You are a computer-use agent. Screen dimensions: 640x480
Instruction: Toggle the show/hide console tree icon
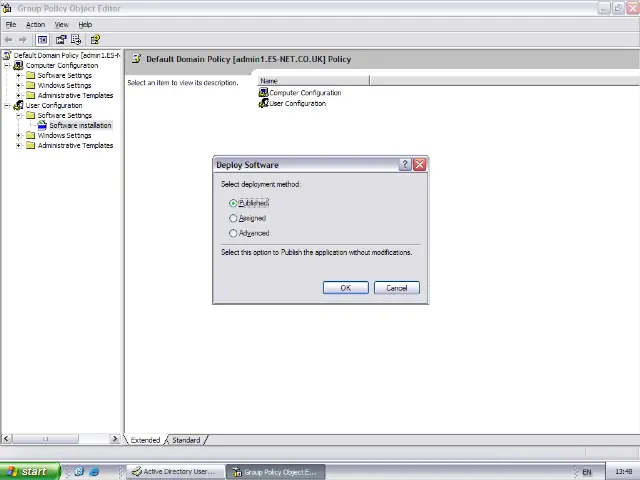[42, 40]
